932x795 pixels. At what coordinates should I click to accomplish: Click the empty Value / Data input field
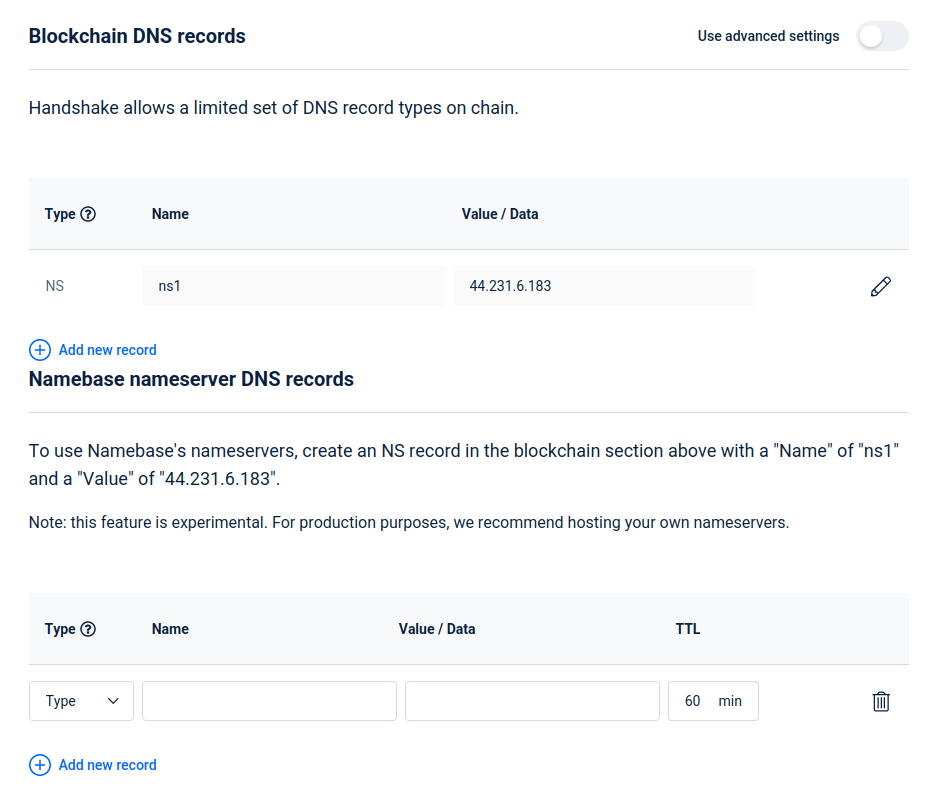click(532, 701)
